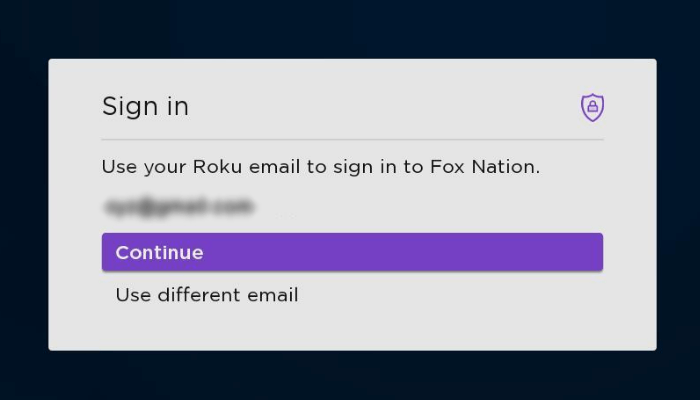Tap the padlock badge in dialog corner
Viewport: 700px width, 400px height.
593,107
